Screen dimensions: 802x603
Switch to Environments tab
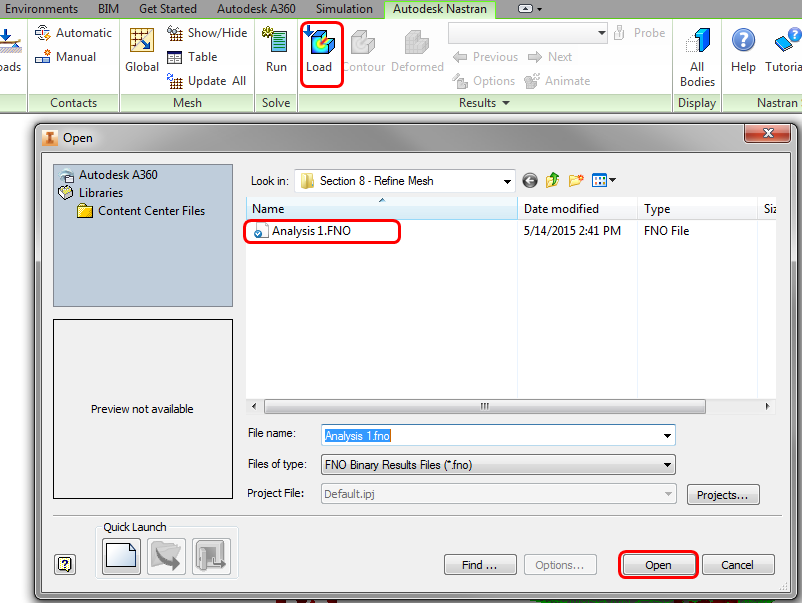[41, 9]
